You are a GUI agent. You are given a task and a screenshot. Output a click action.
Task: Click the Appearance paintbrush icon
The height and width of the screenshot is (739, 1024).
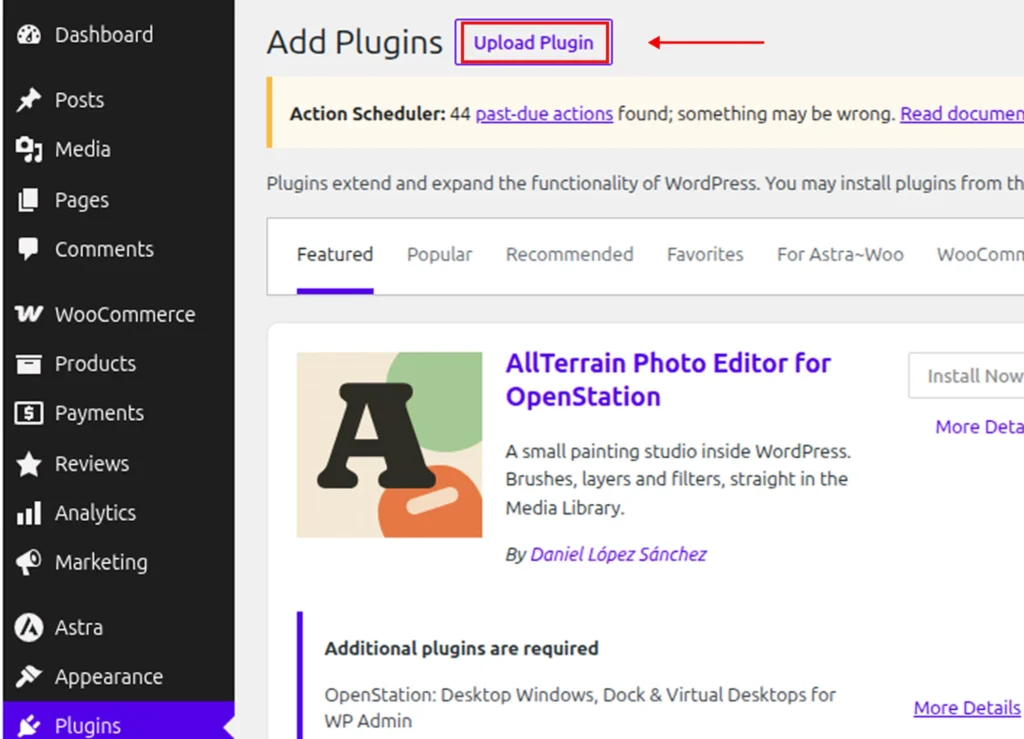(x=29, y=676)
